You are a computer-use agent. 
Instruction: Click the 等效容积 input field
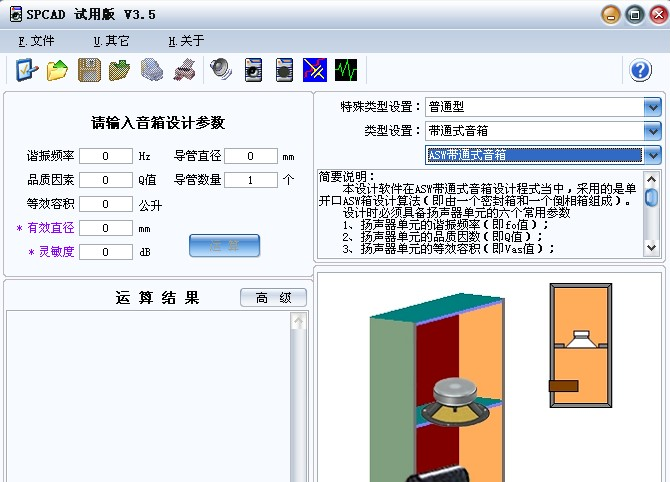(106, 204)
